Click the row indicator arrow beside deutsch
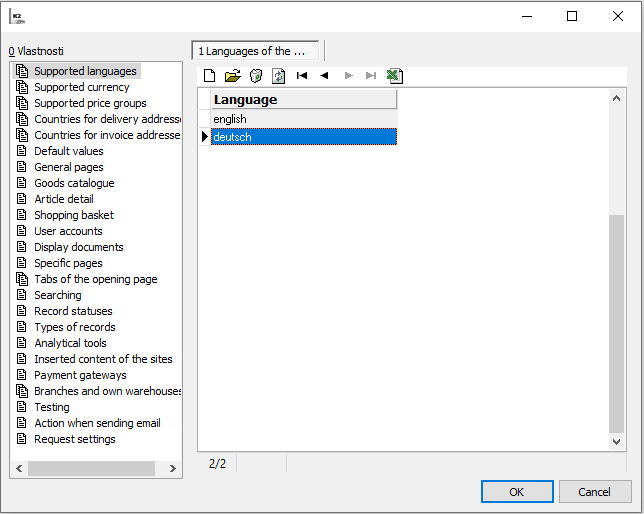Image resolution: width=644 pixels, height=514 pixels. pos(205,137)
